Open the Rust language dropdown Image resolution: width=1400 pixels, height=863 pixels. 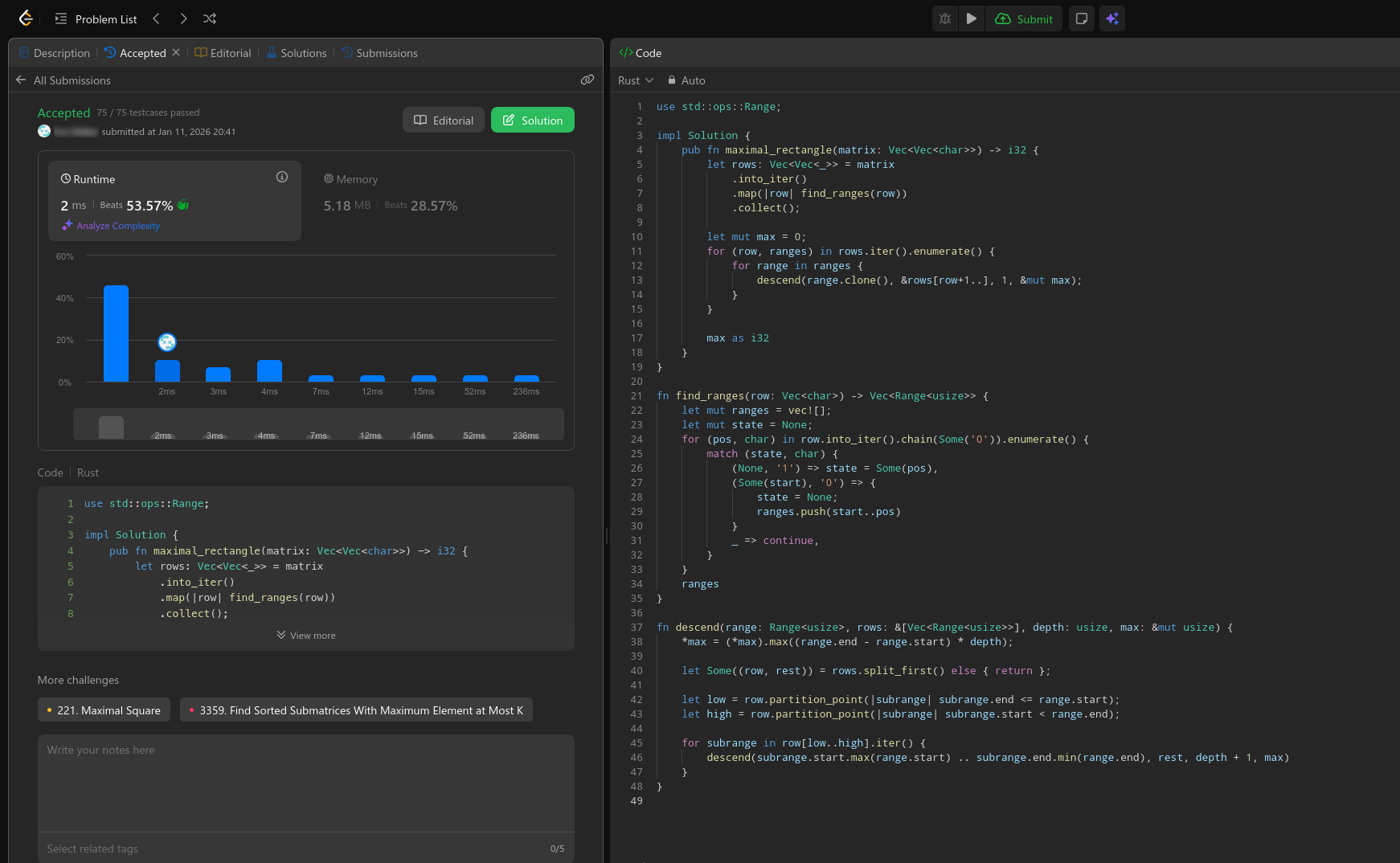pos(636,80)
